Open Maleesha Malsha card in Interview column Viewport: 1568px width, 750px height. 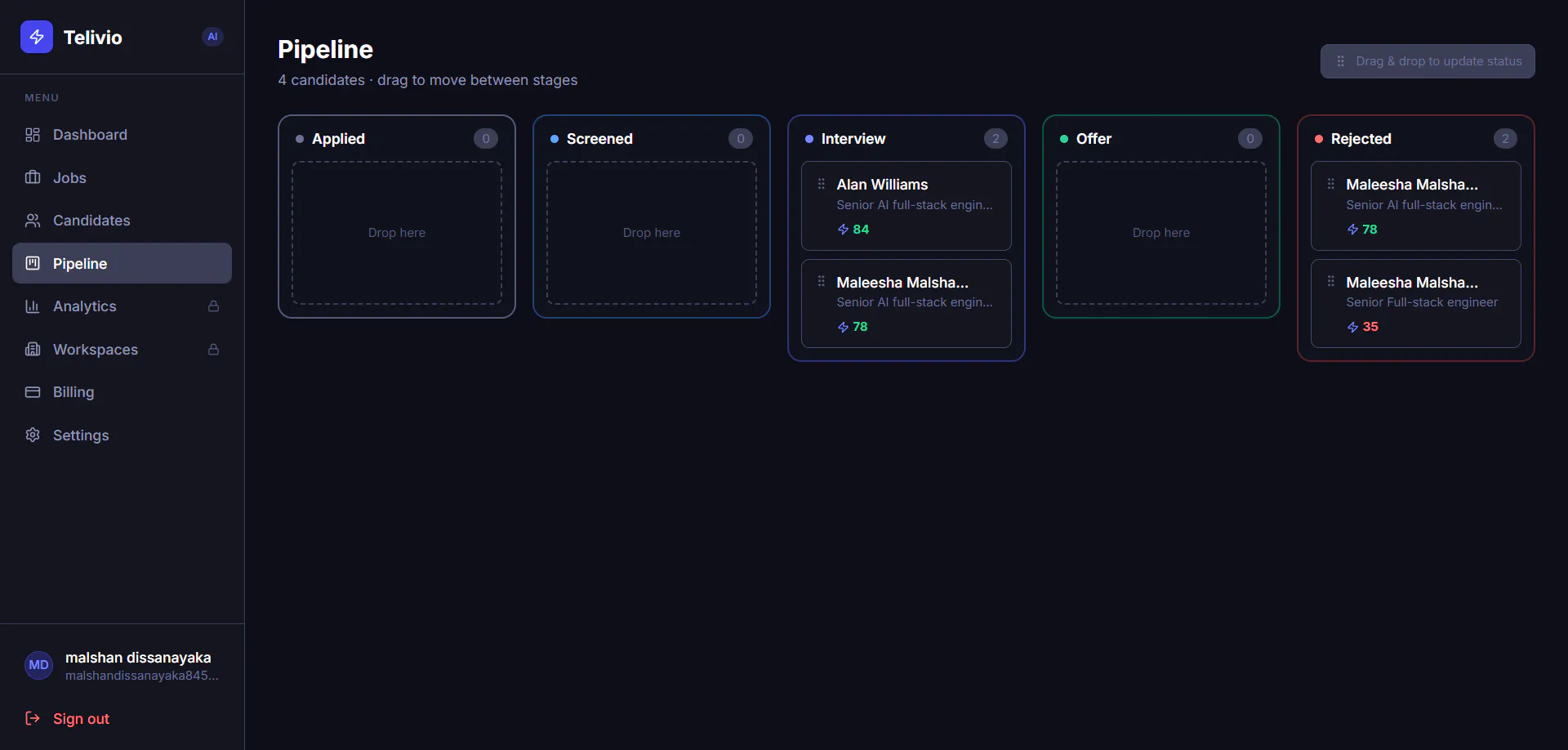[x=906, y=303]
